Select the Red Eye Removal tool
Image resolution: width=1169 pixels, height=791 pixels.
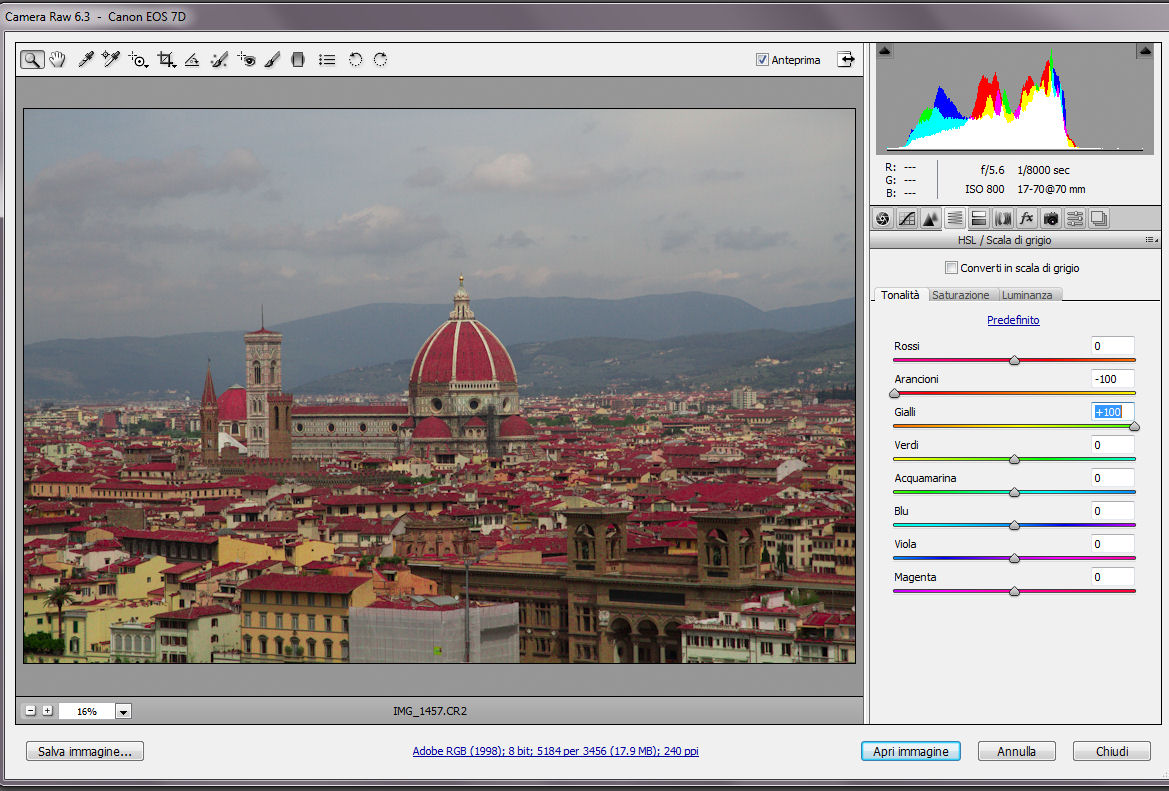tap(247, 60)
